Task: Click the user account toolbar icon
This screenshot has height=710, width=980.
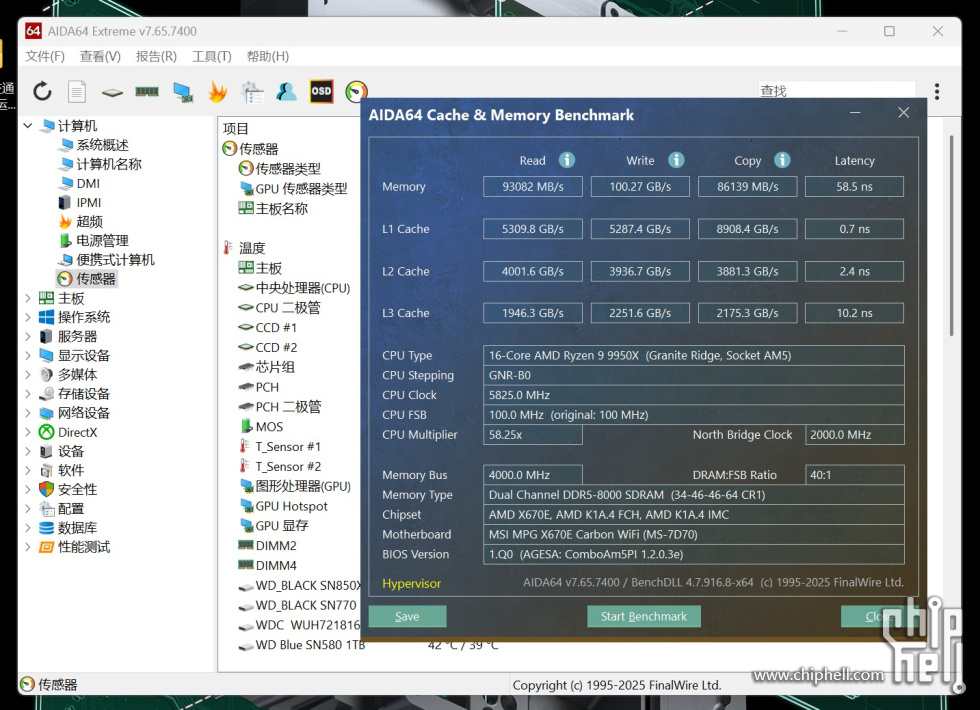Action: [286, 92]
